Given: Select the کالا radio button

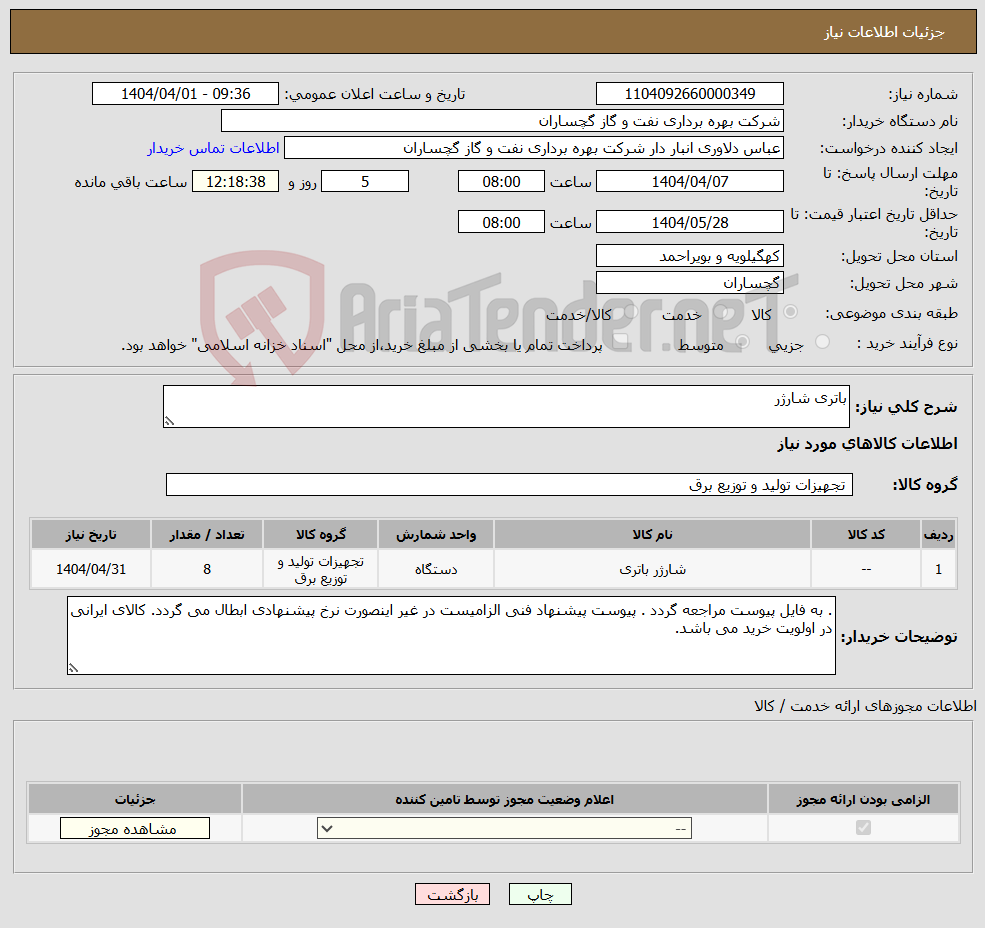Looking at the screenshot, I should [790, 312].
